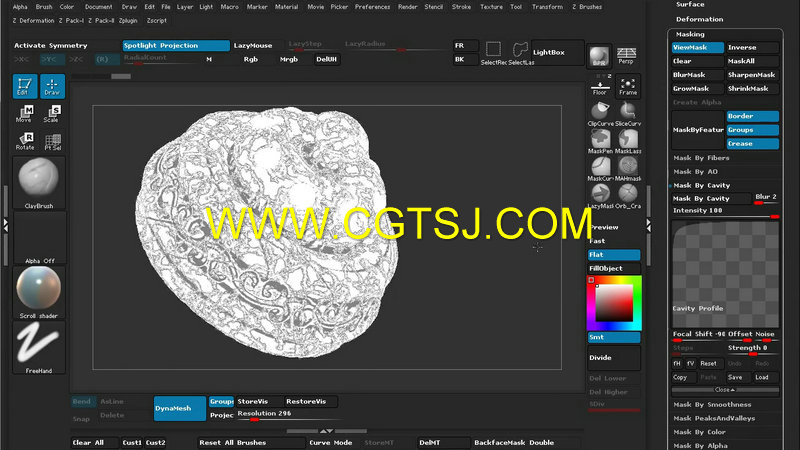Viewport: 800px width, 450px height.
Task: Select the ClipCurve brush icon
Action: 601,114
